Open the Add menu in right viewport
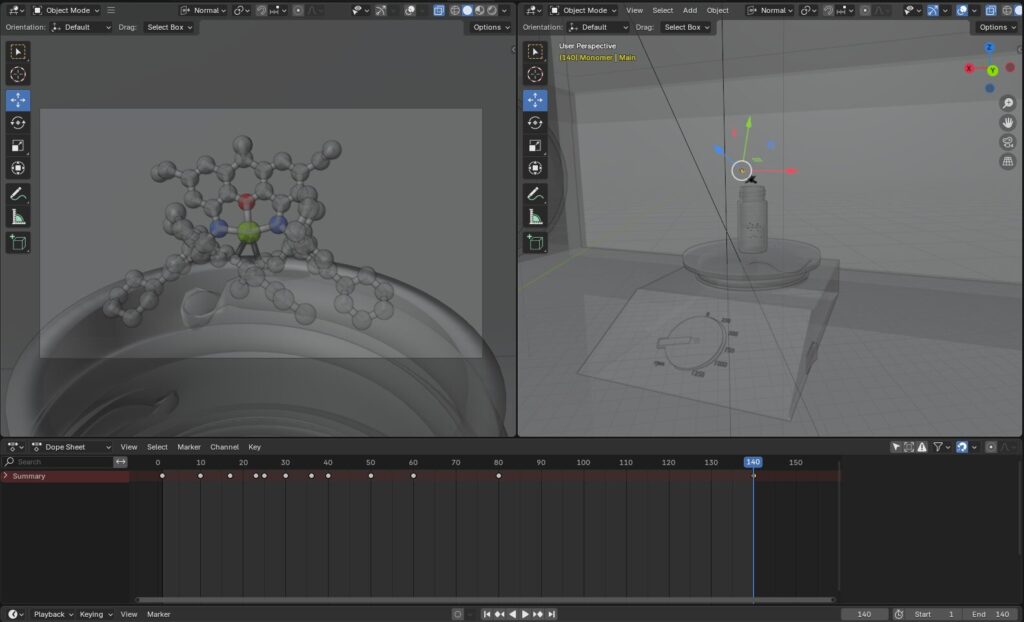The image size is (1024, 622). (x=690, y=10)
